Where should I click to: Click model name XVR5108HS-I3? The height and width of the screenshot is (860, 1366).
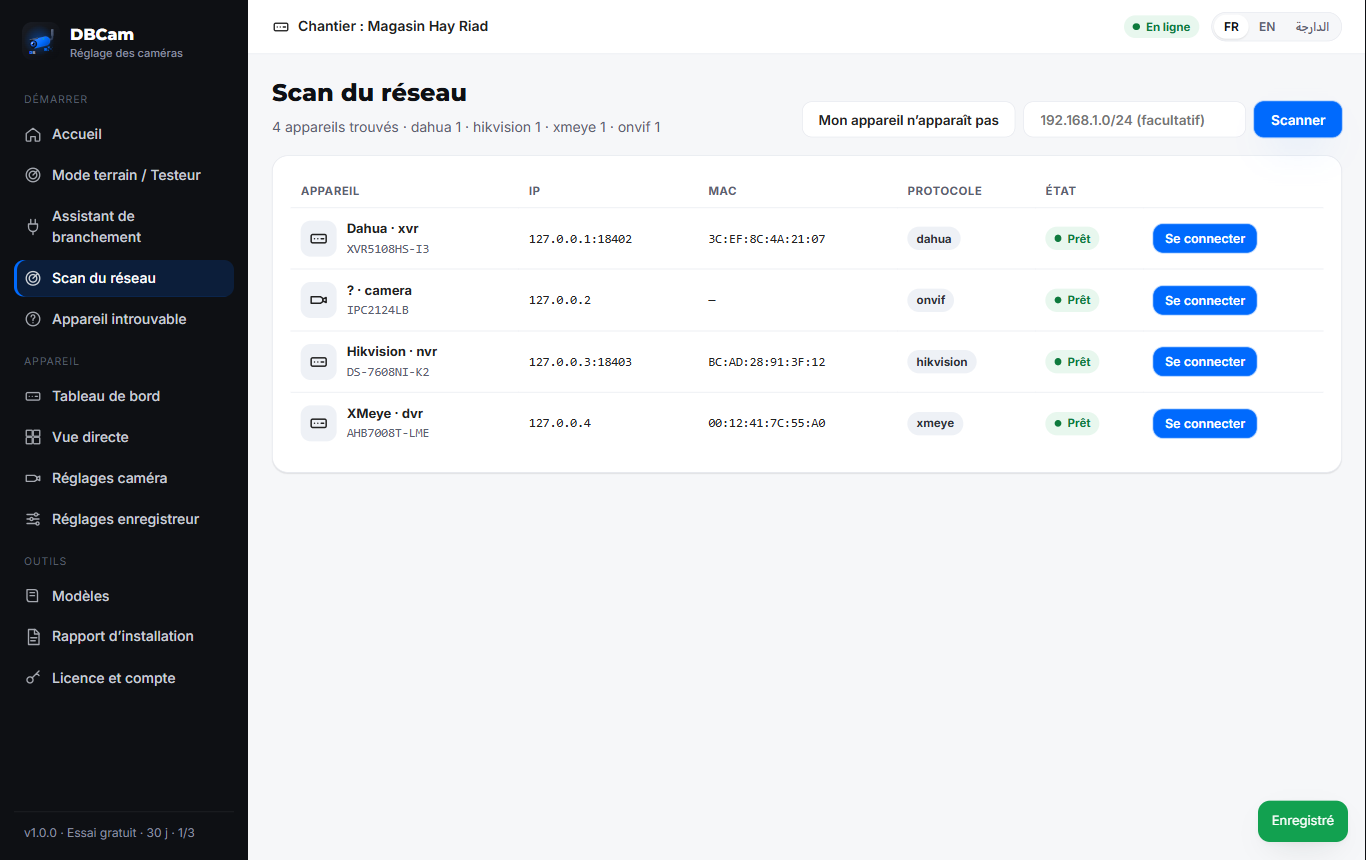click(388, 249)
